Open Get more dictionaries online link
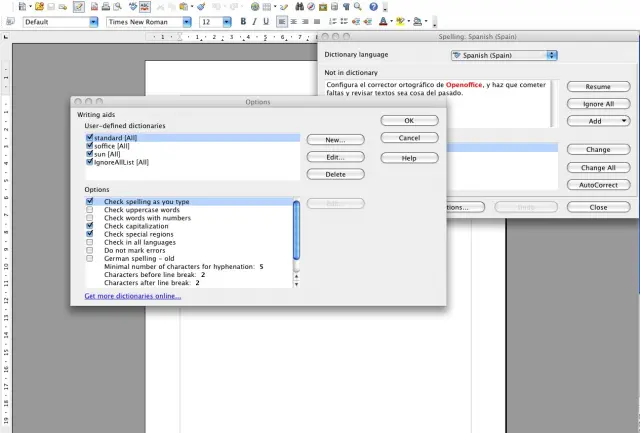Image resolution: width=640 pixels, height=433 pixels. tap(133, 296)
